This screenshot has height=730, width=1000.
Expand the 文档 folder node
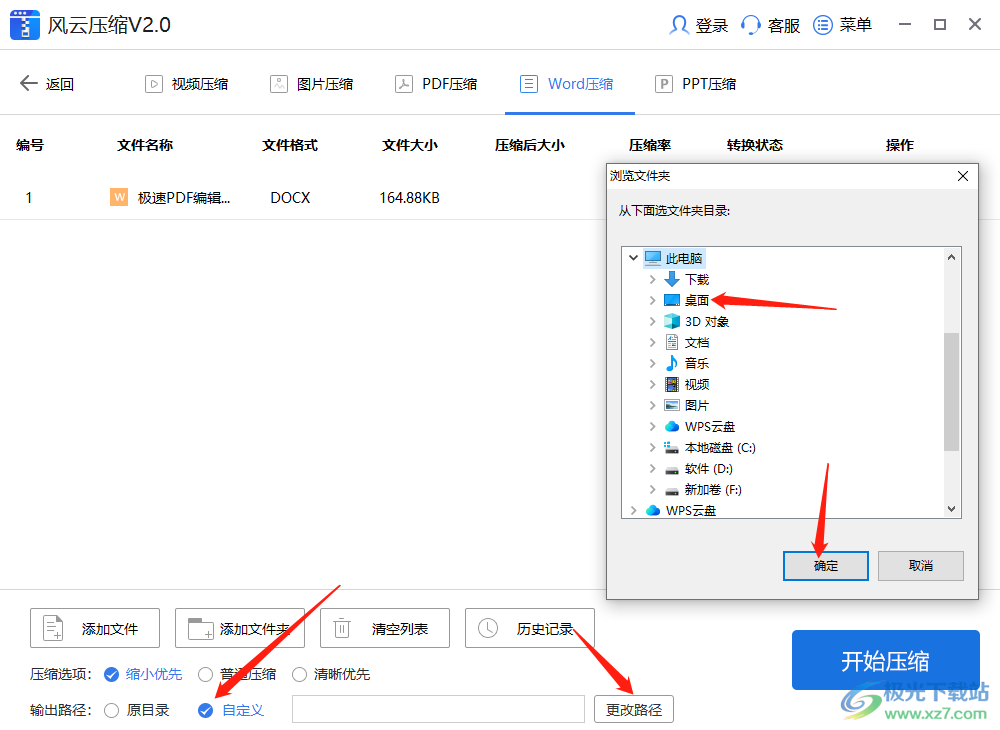tap(652, 342)
